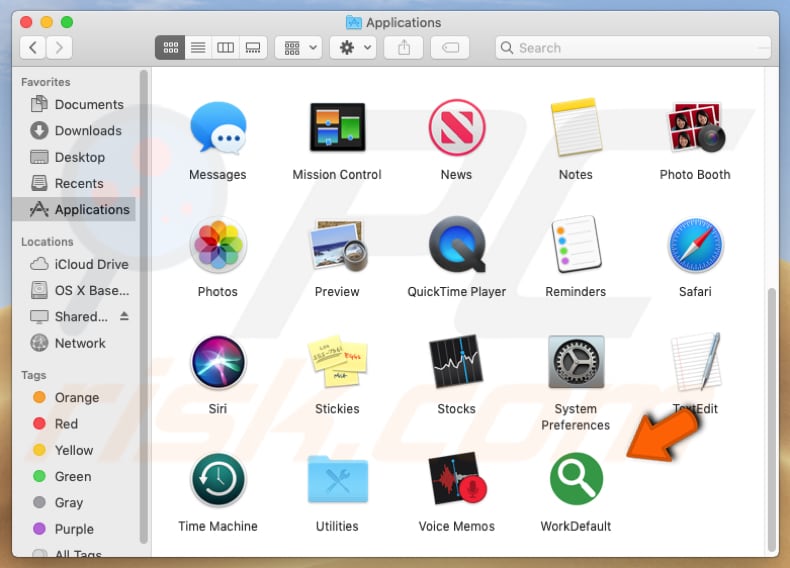
Task: Open Mission Control app icon
Action: pyautogui.click(x=337, y=127)
